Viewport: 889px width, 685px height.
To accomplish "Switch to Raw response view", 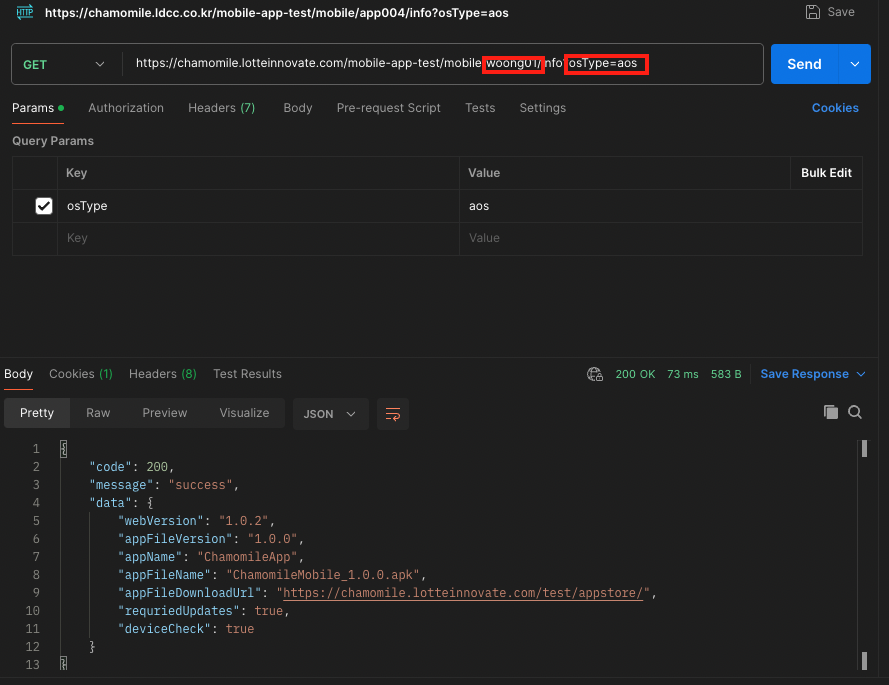I will tap(98, 413).
